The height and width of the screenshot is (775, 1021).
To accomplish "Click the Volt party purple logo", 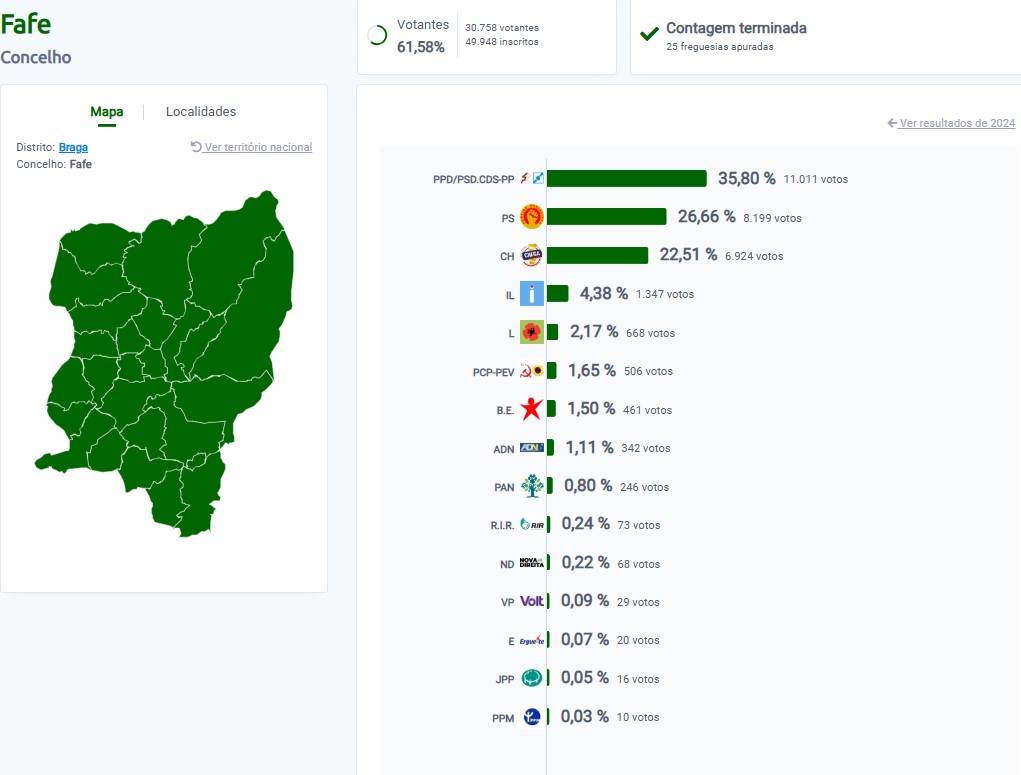I will (x=532, y=602).
